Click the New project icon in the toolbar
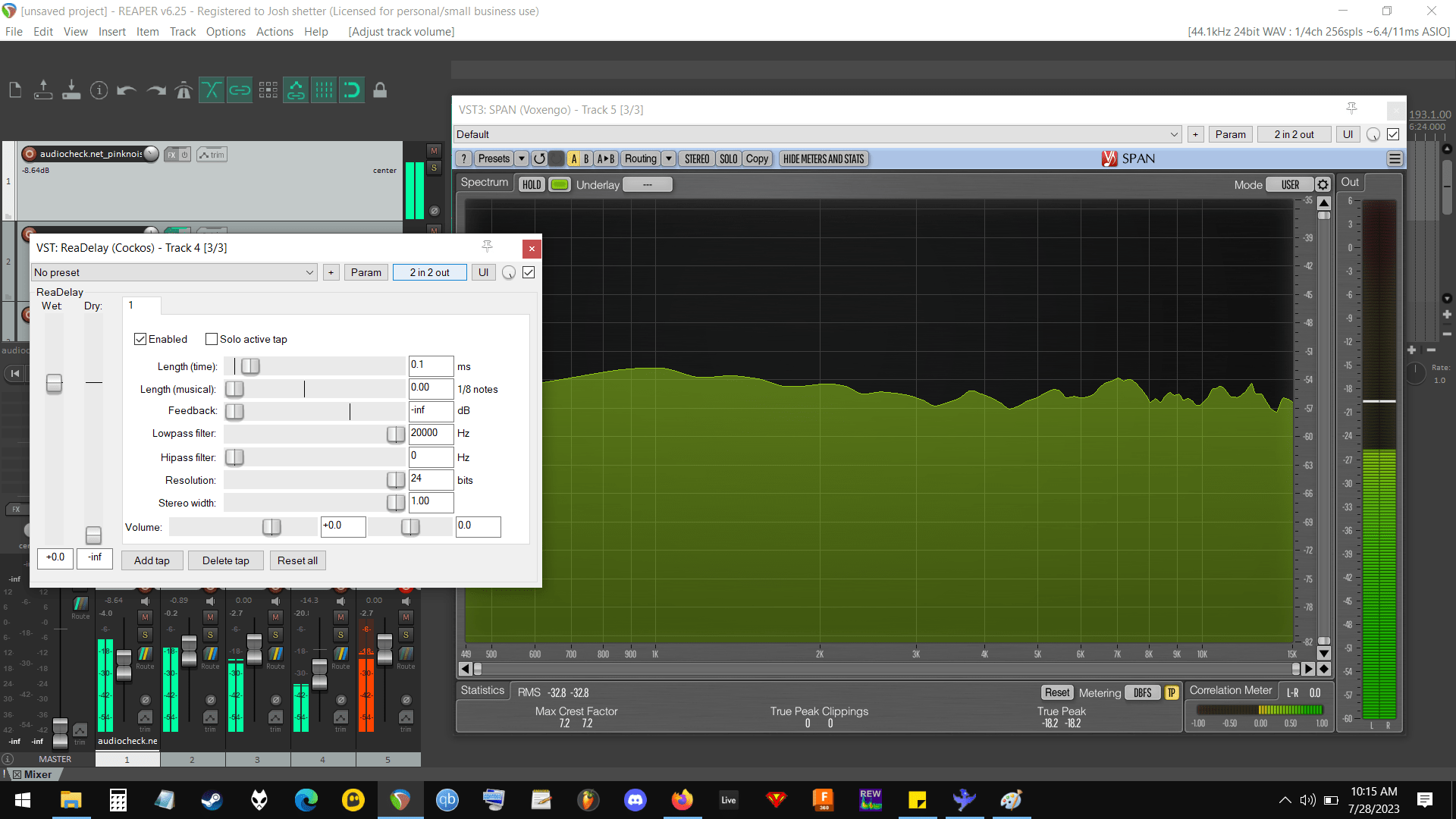The width and height of the screenshot is (1456, 819). click(15, 90)
